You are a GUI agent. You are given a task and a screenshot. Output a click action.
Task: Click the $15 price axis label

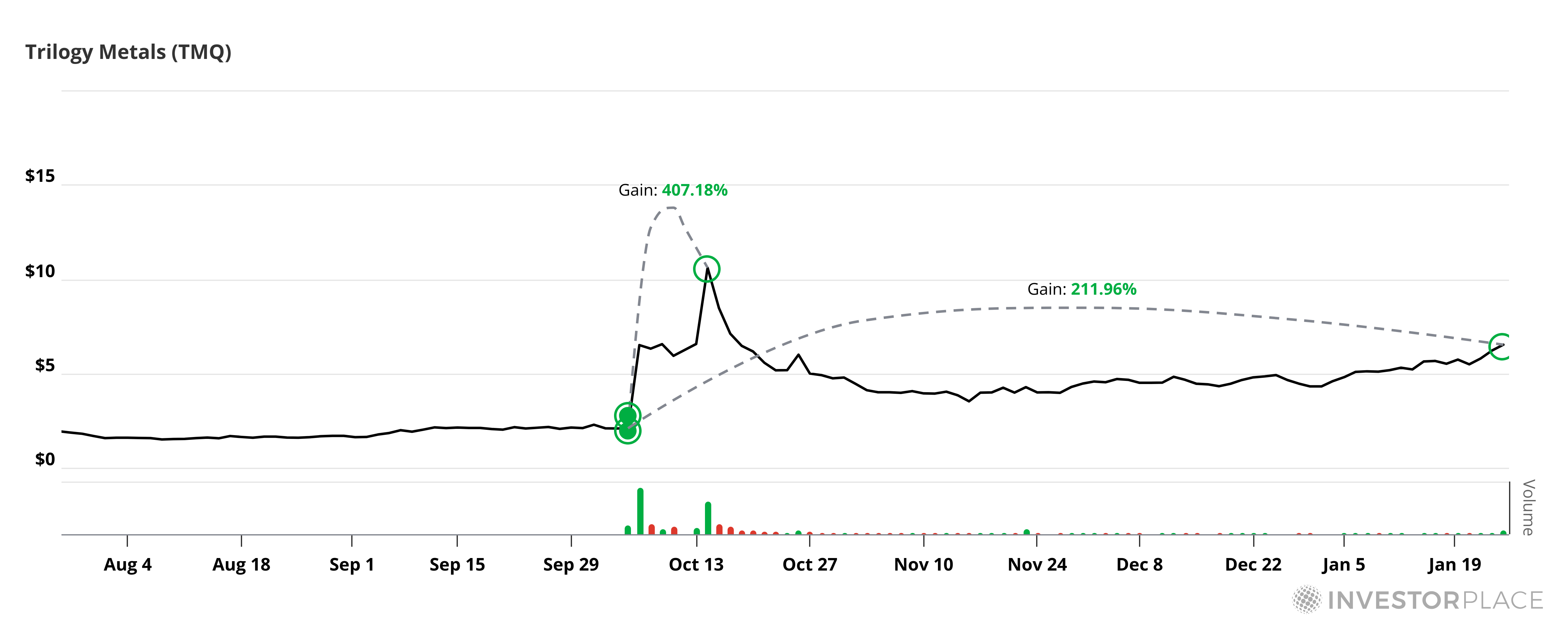[40, 177]
